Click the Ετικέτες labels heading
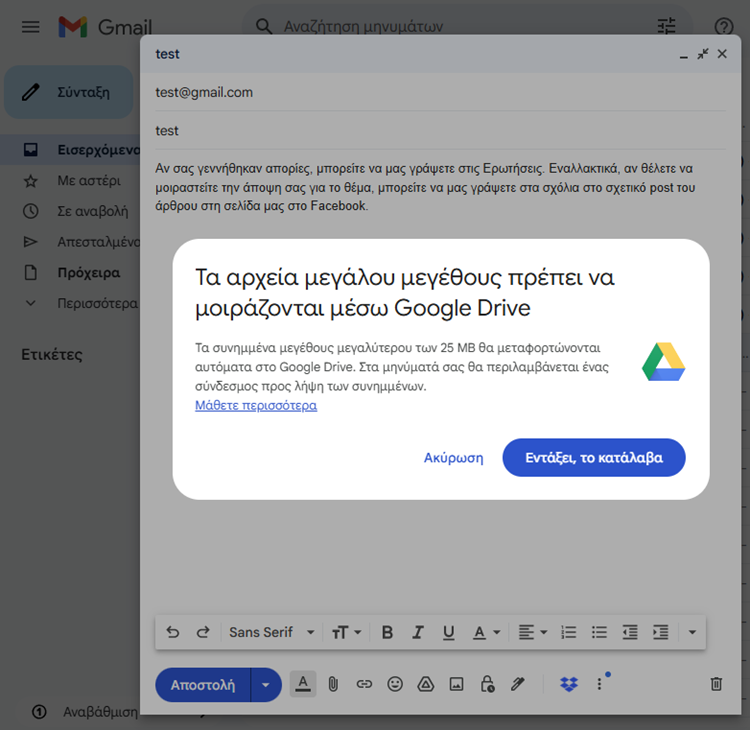Screen dimensions: 750x730 click(52, 354)
